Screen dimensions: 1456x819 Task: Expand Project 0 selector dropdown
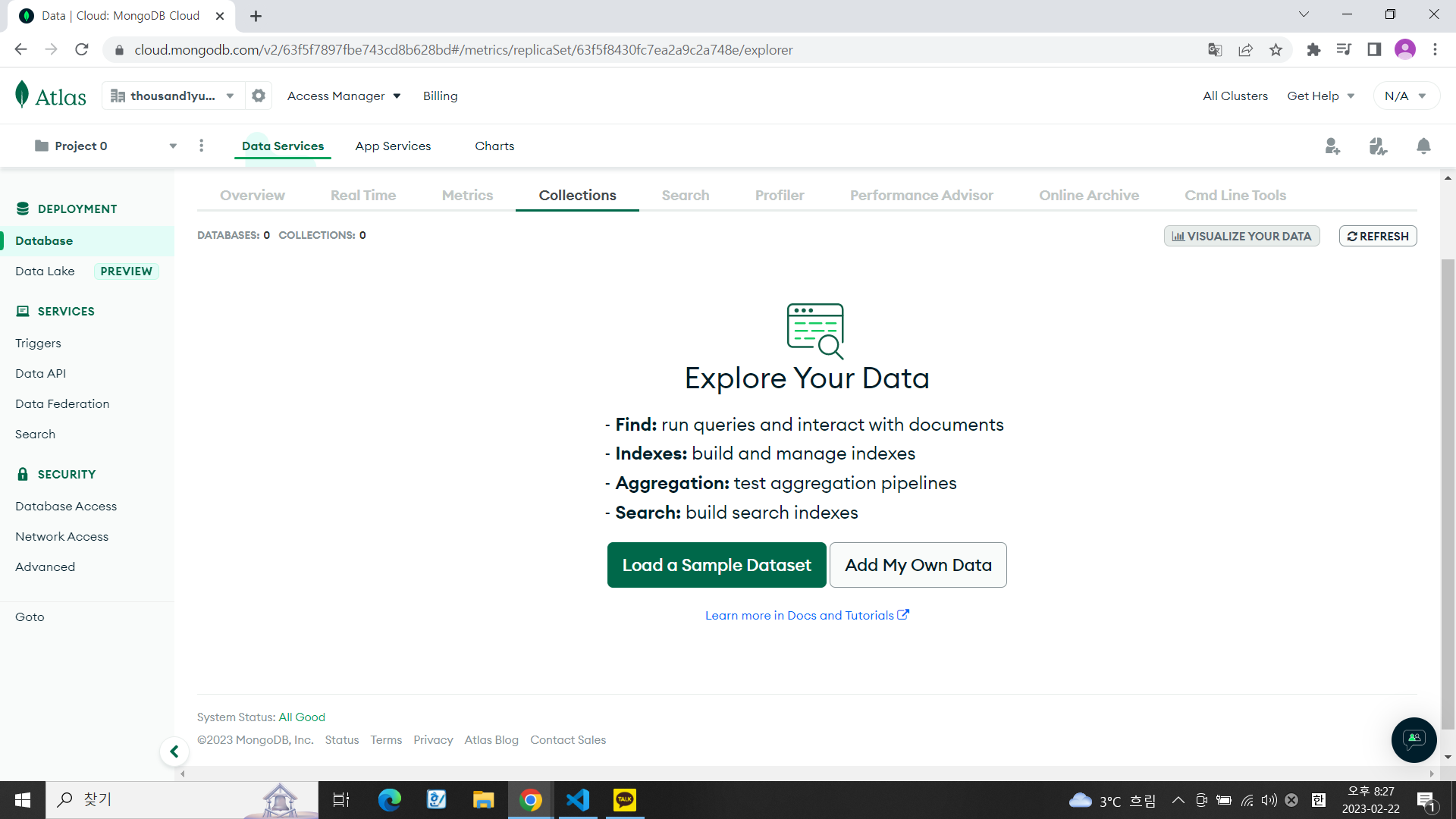coord(105,146)
